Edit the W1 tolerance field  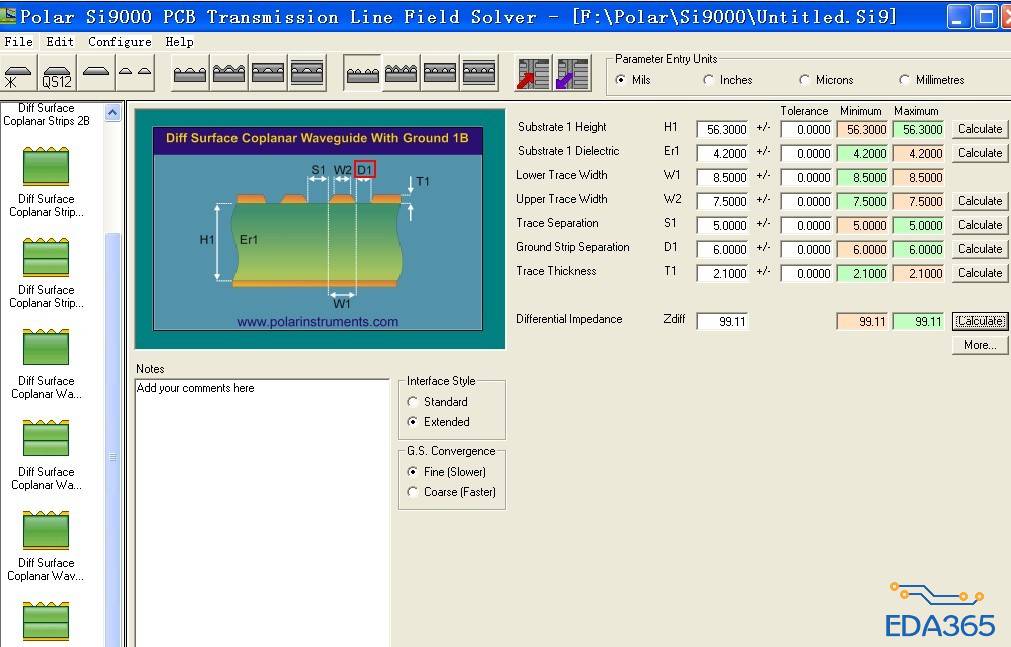(806, 177)
